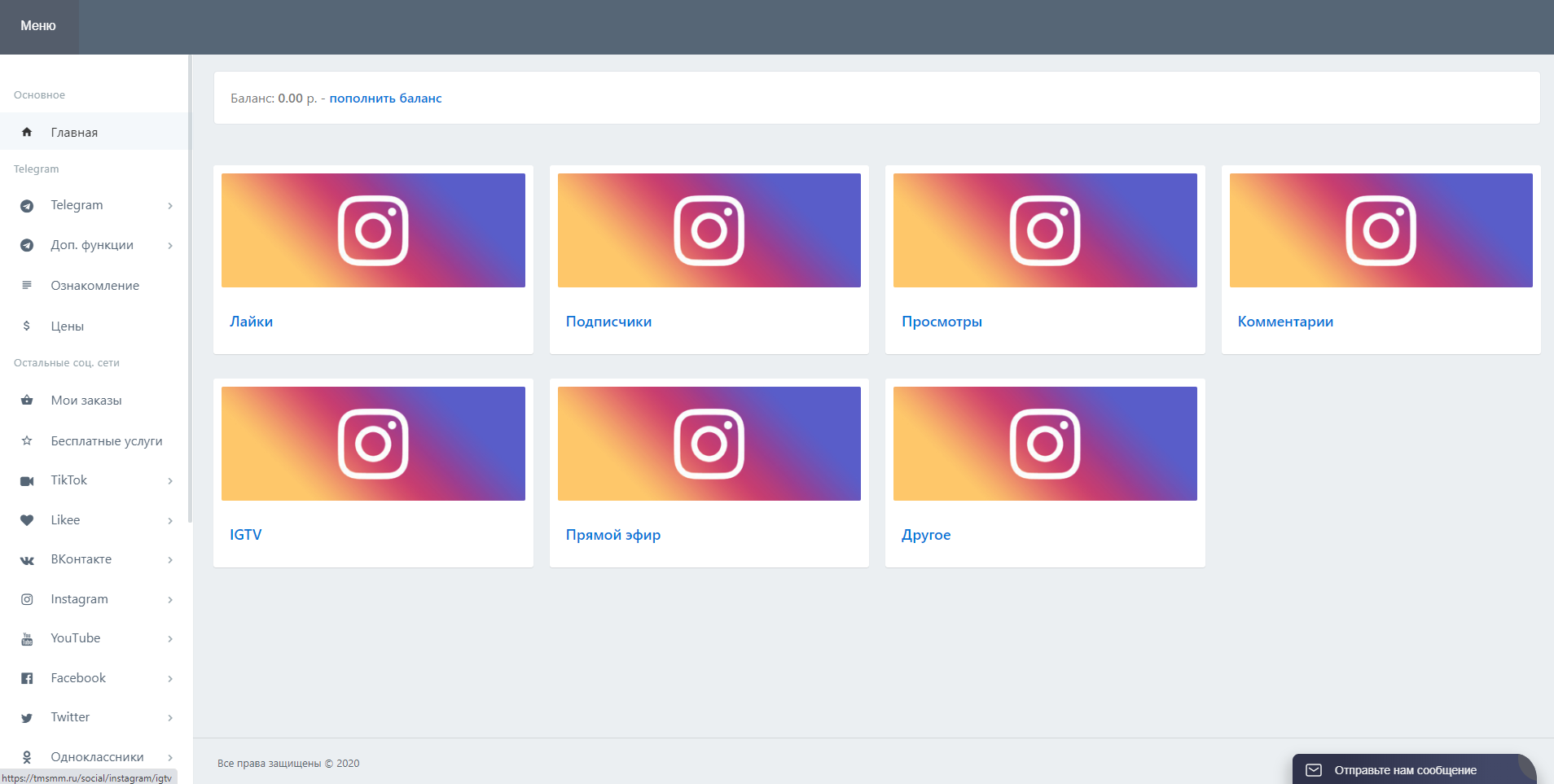Click the Twitter bird icon
Screen dimensions: 1554x784
[27, 718]
